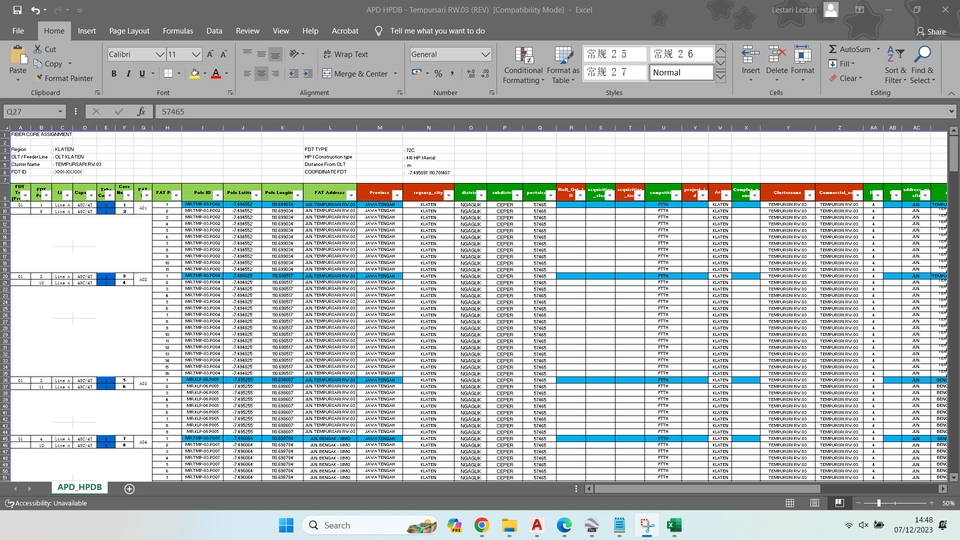Switch to Page Break Preview in the status bar
960x540 pixels.
839,503
